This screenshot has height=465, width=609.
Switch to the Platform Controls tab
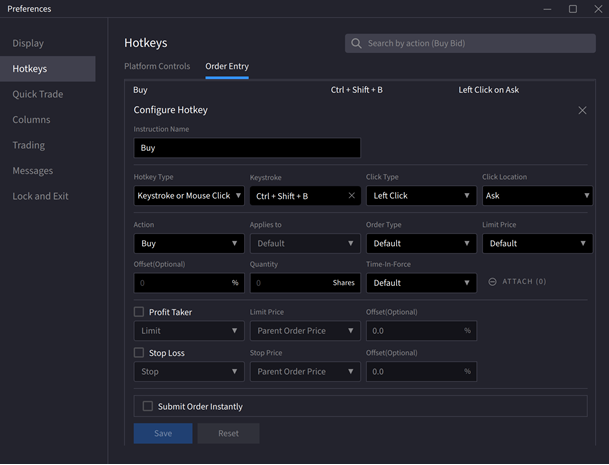click(157, 66)
